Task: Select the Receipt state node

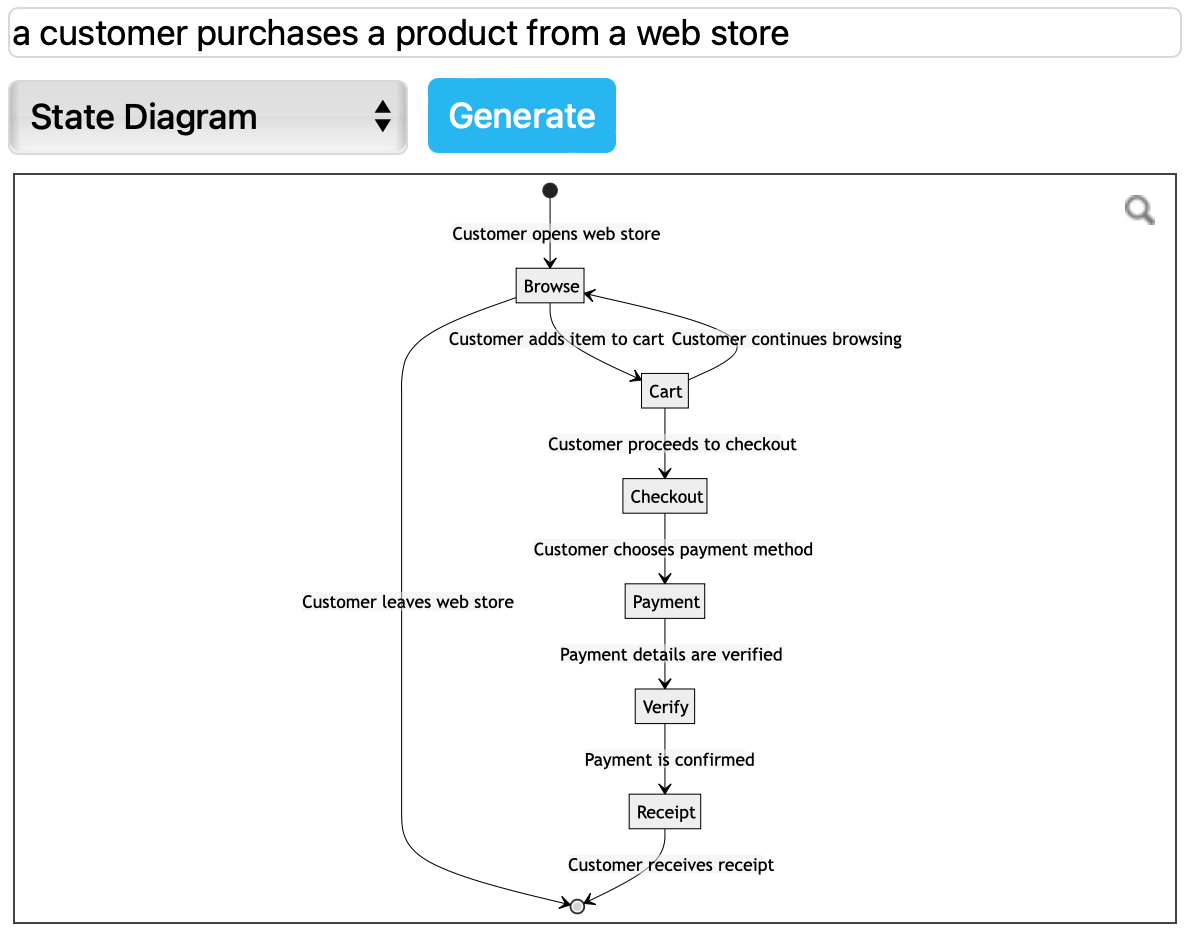Action: [664, 811]
